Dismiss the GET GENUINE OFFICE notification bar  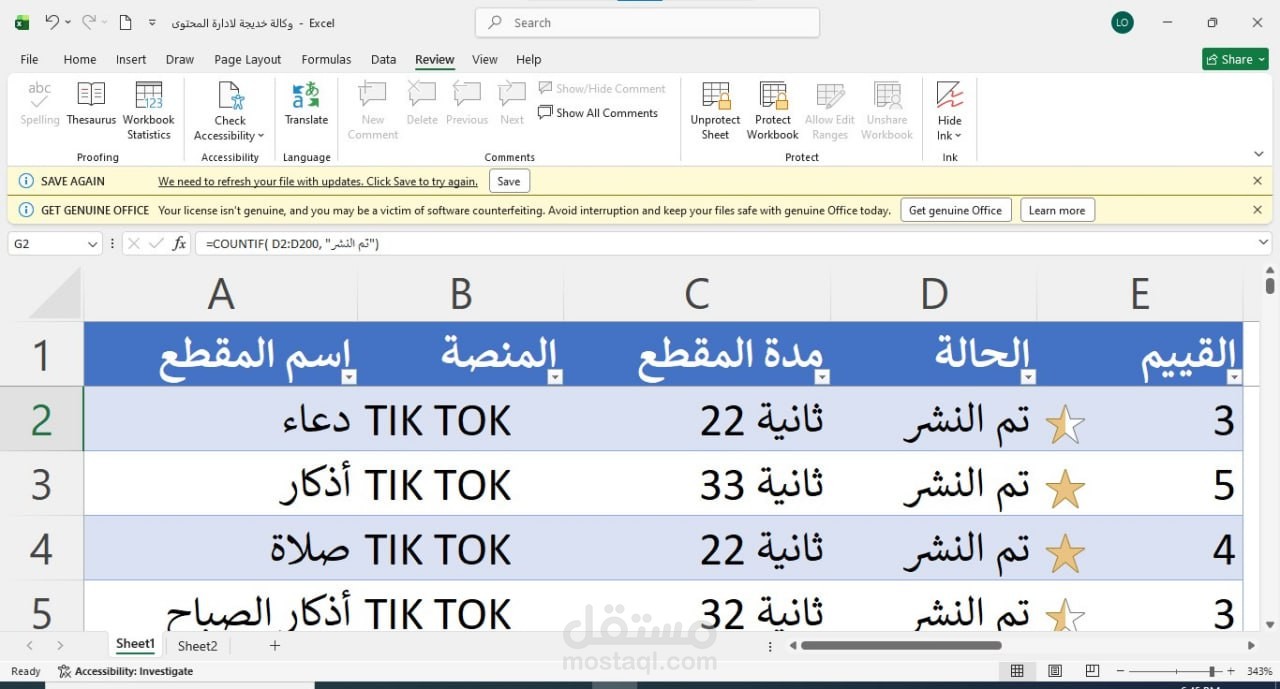[x=1257, y=210]
